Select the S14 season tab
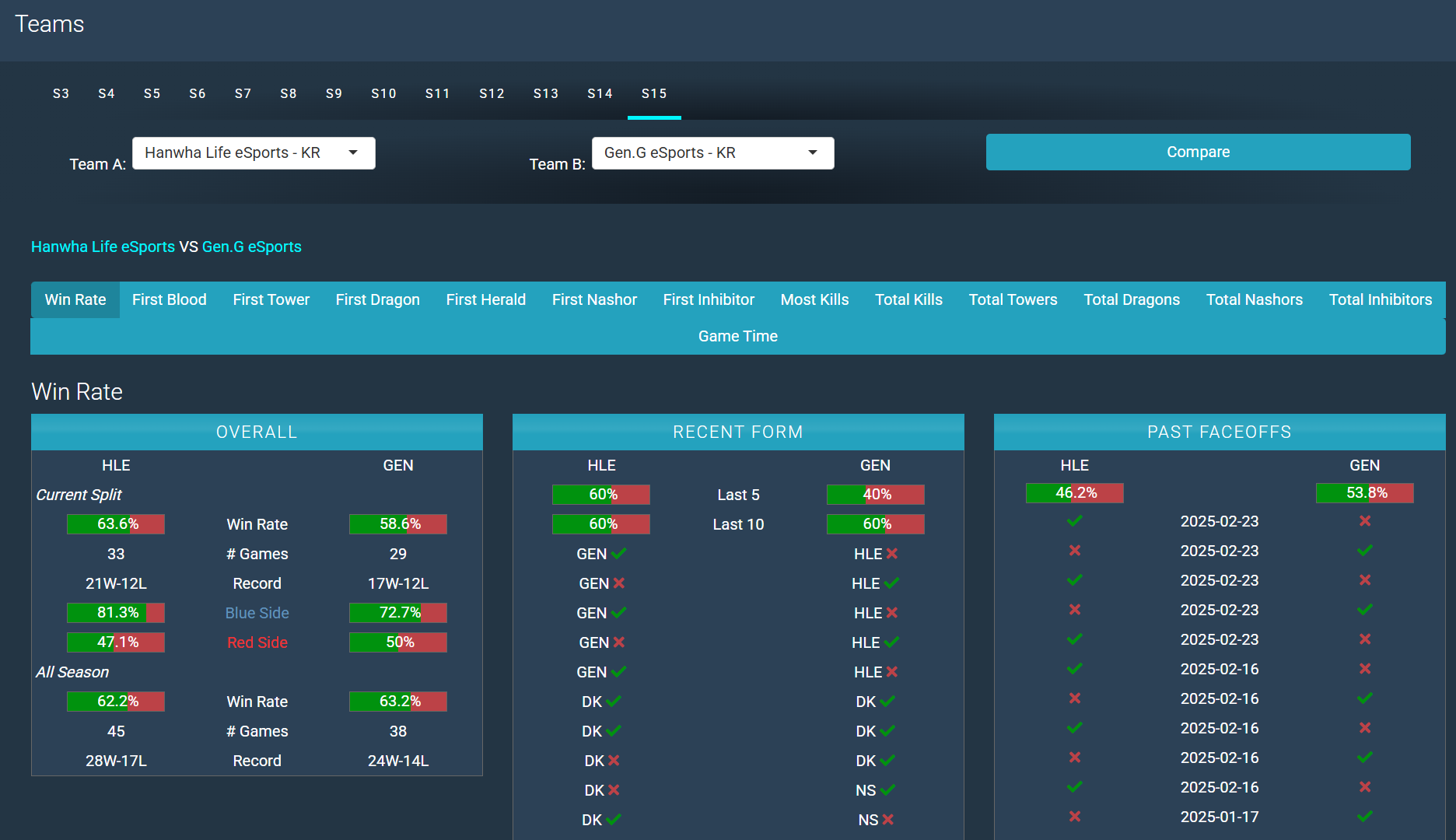 (600, 93)
